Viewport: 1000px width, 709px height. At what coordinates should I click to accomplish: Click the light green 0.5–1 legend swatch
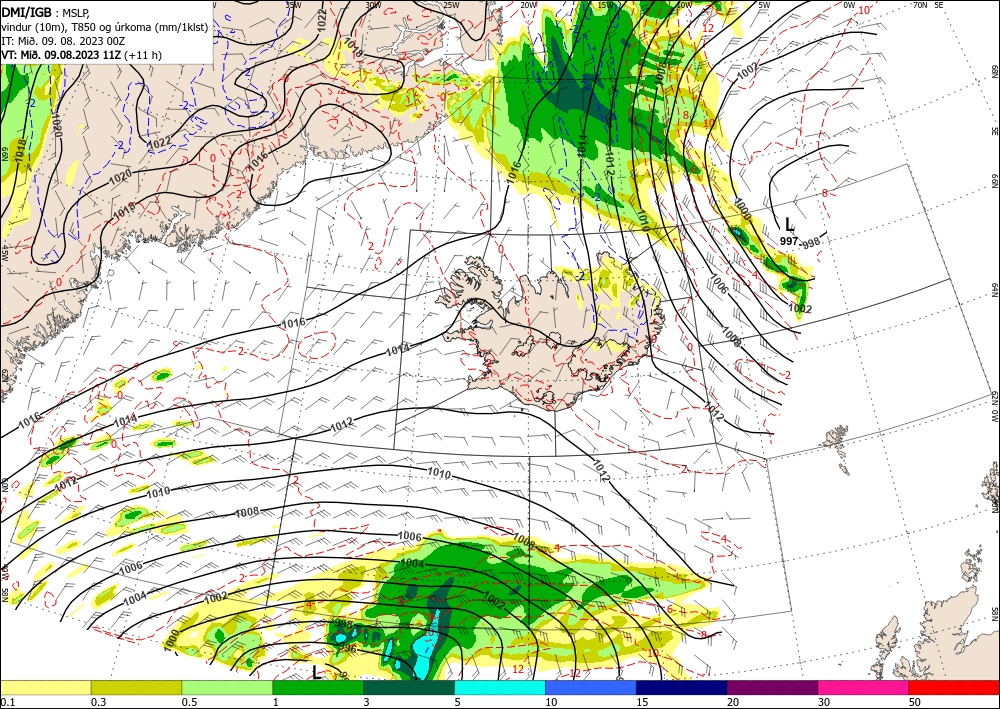tap(227, 687)
